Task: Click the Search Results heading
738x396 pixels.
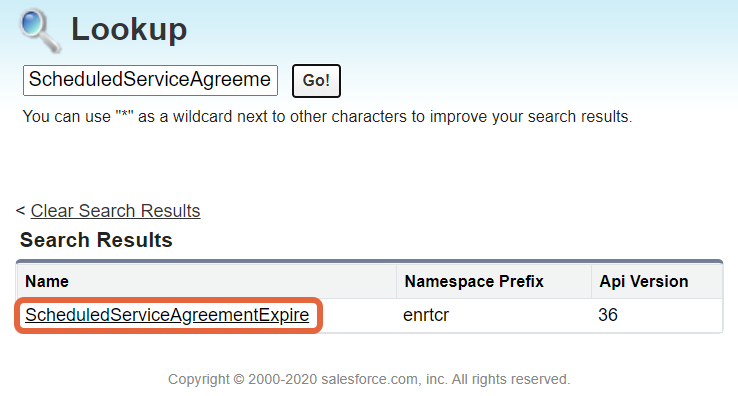Action: pyautogui.click(x=96, y=240)
